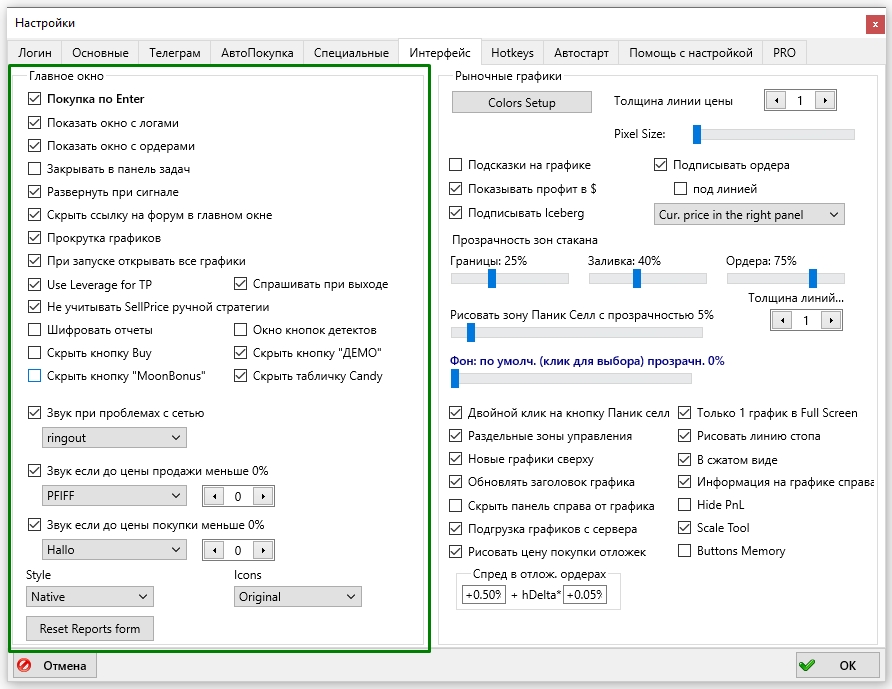
Task: Click the Colors Setup button
Action: coord(522,102)
